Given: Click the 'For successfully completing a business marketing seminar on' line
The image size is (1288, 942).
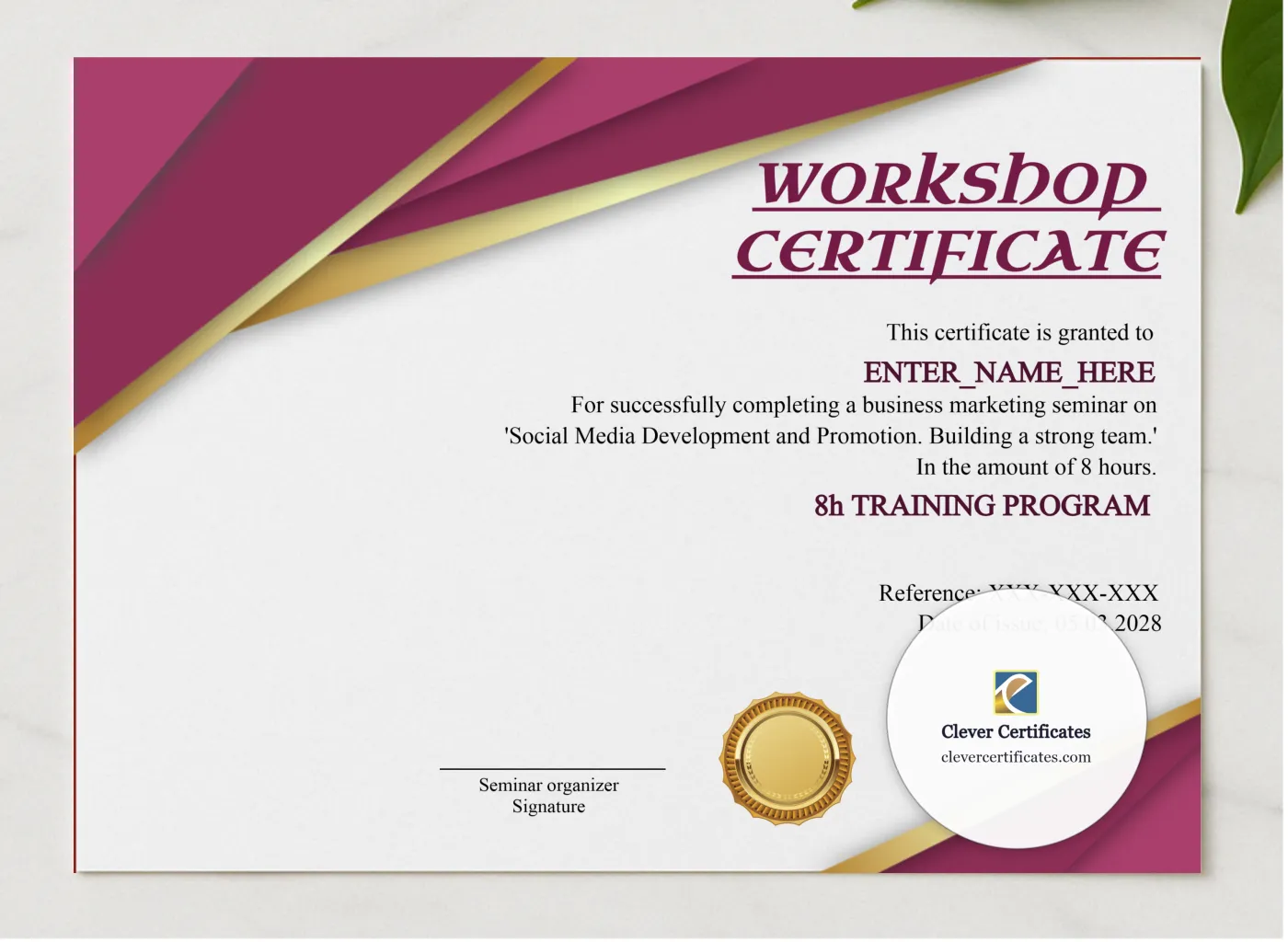Looking at the screenshot, I should 864,405.
